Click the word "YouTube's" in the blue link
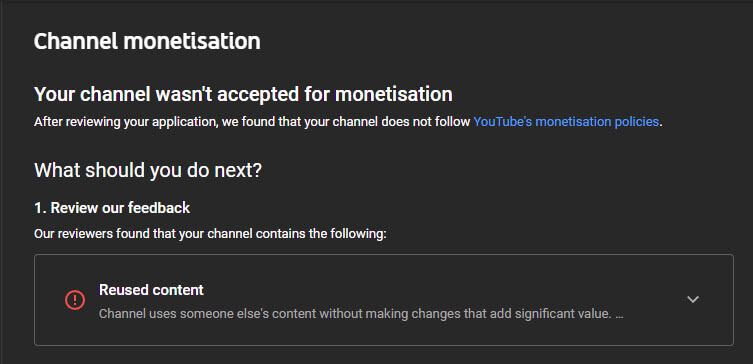Viewport: 753px width, 364px height. point(502,122)
